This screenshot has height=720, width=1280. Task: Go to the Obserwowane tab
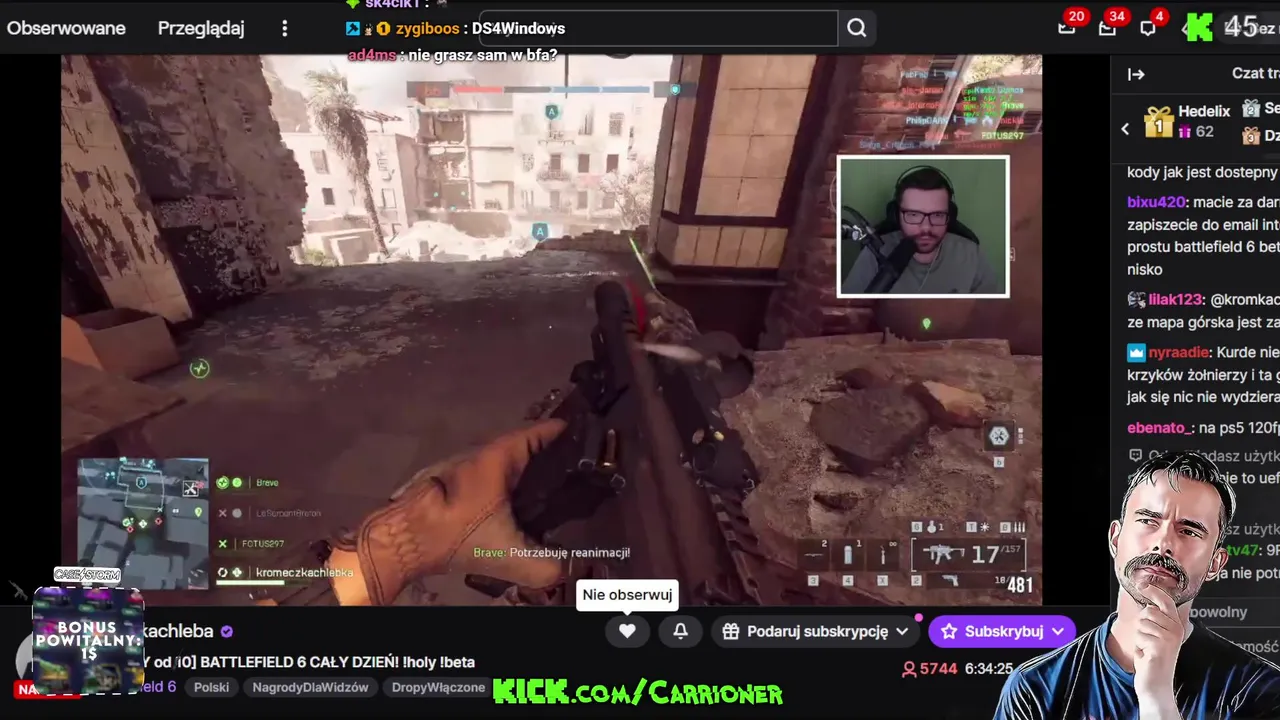coord(66,28)
